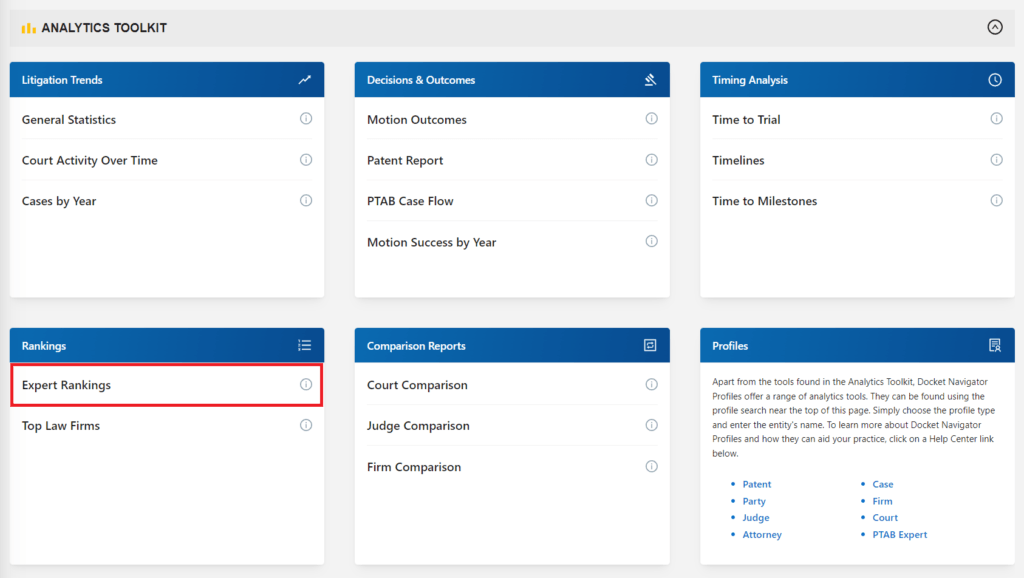Select Cases by Year
The image size is (1024, 578).
tap(59, 201)
